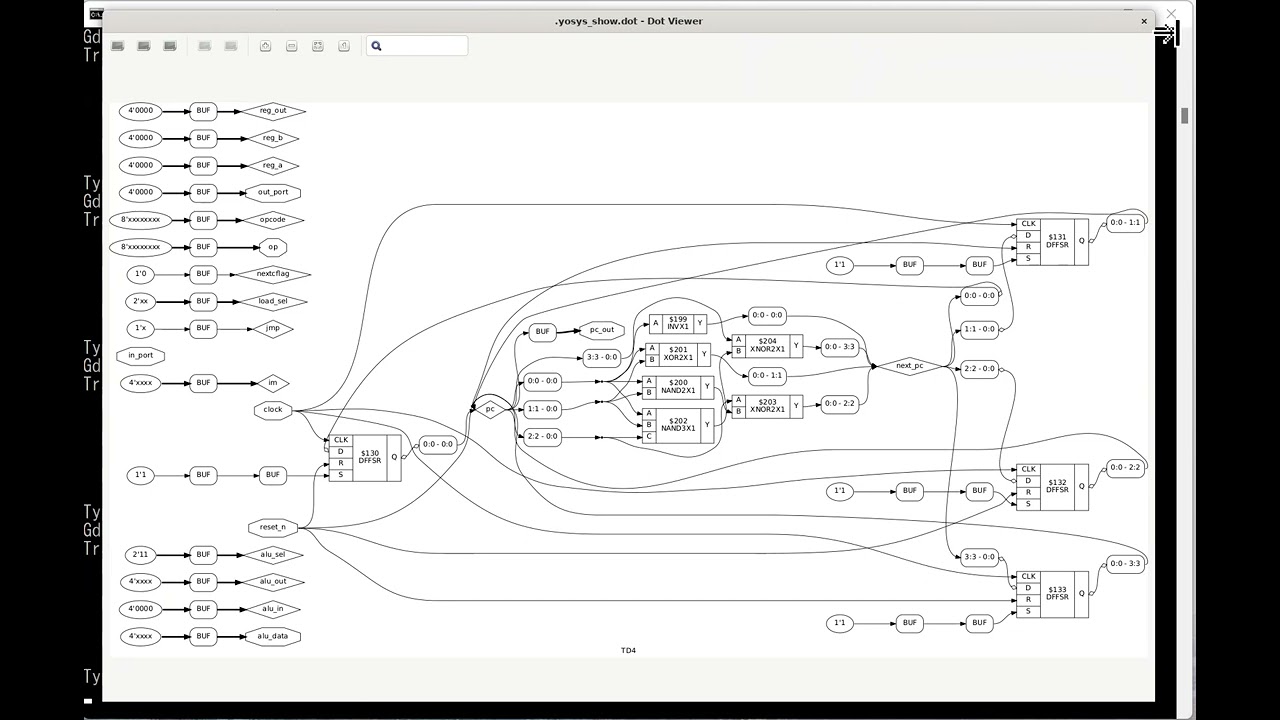Click the $201 XOR2X1 gate
The width and height of the screenshot is (1280, 720).
click(679, 354)
